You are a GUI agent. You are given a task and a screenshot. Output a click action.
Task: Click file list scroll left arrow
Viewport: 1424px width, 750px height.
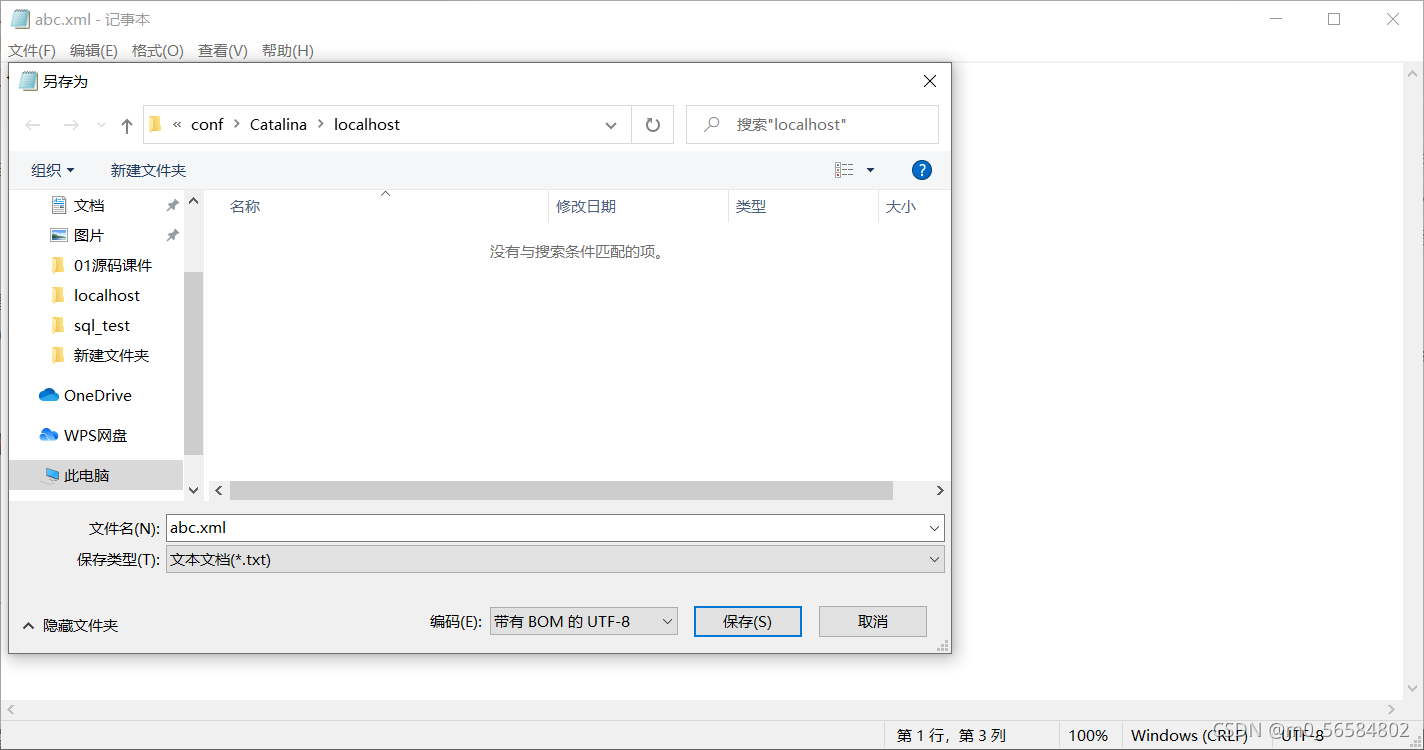click(x=219, y=491)
